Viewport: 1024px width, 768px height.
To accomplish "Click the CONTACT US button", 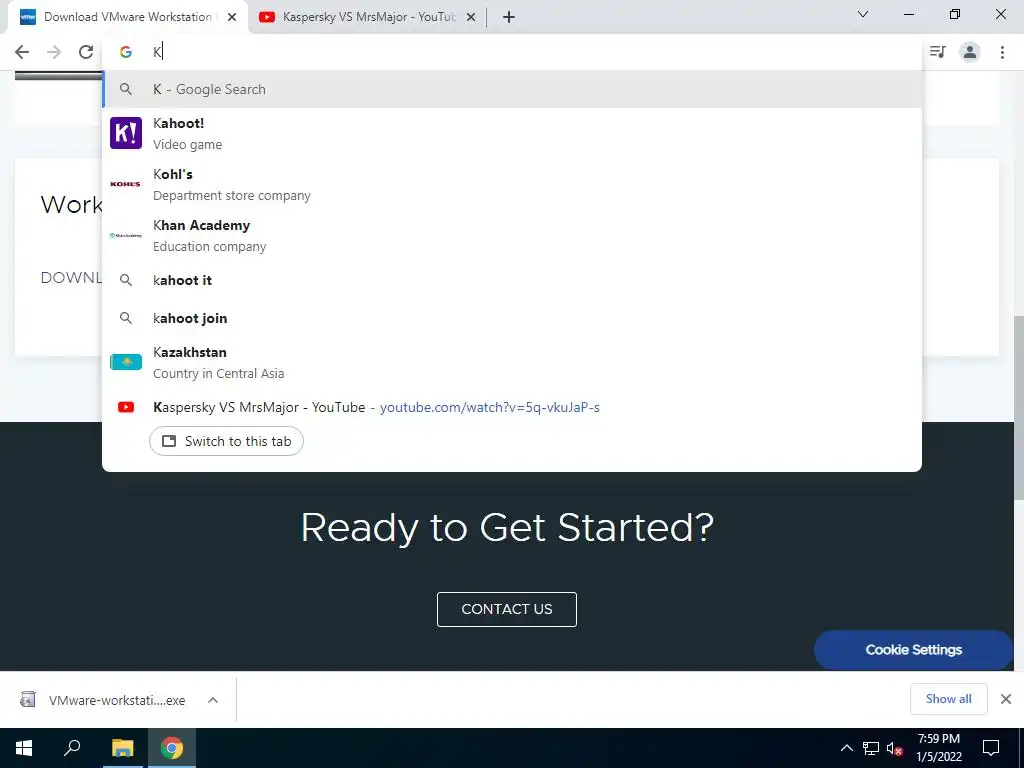I will click(507, 609).
